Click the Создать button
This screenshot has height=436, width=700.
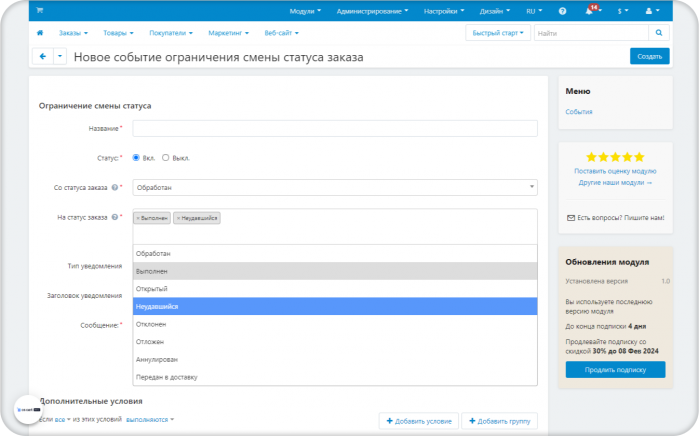pyautogui.click(x=650, y=56)
